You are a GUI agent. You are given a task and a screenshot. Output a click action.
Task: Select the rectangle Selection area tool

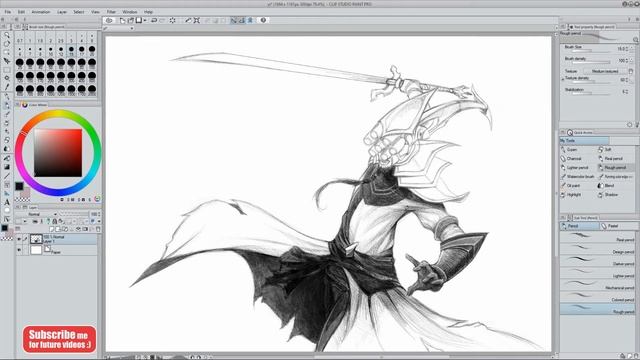(7, 70)
